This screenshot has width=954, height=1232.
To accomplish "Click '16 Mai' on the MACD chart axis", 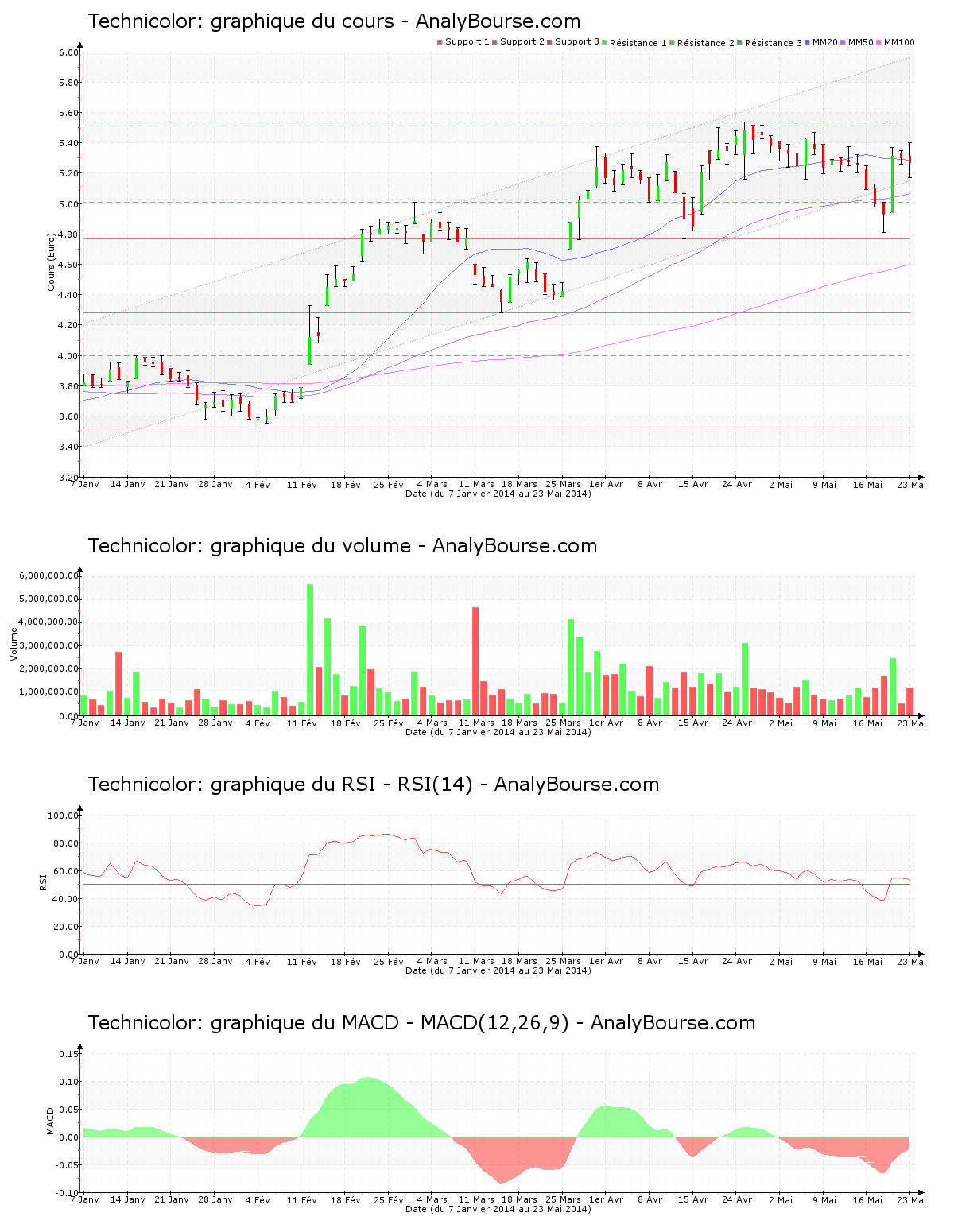I will click(x=868, y=1199).
